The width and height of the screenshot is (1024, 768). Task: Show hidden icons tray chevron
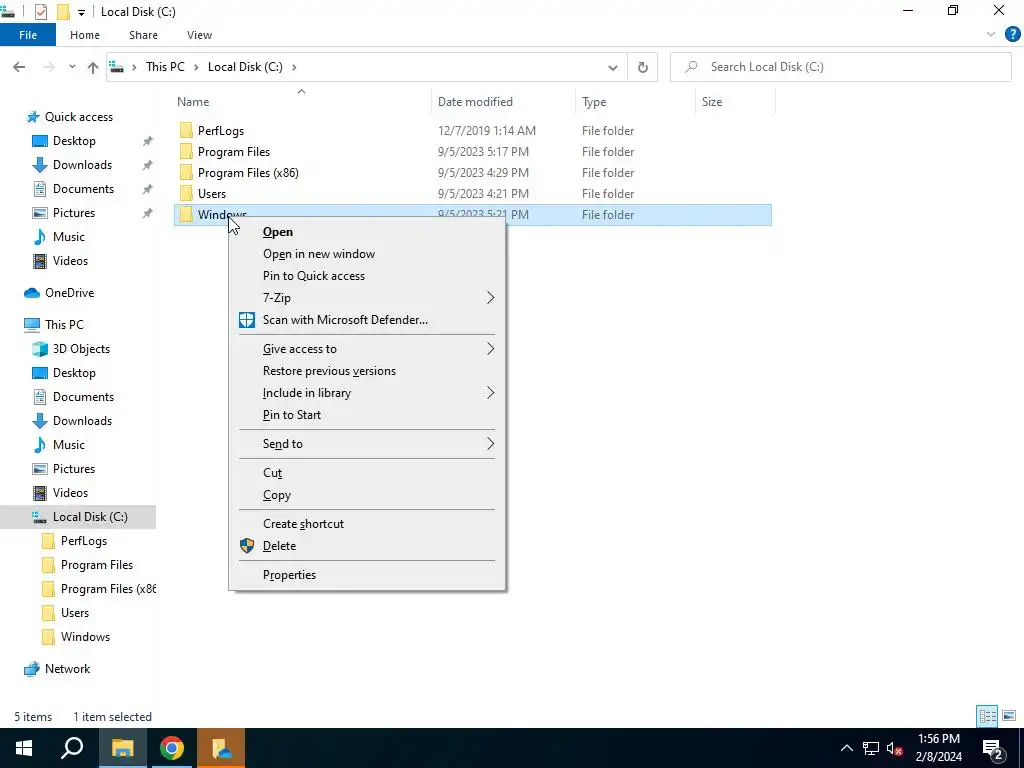click(x=846, y=748)
